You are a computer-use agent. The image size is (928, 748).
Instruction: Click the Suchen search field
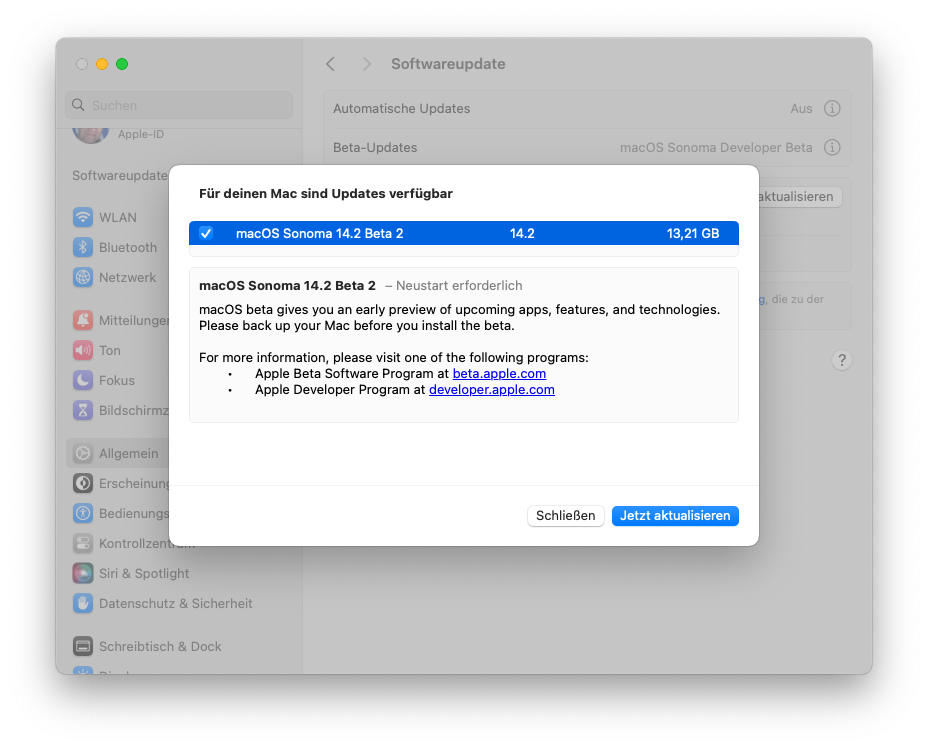coord(180,105)
